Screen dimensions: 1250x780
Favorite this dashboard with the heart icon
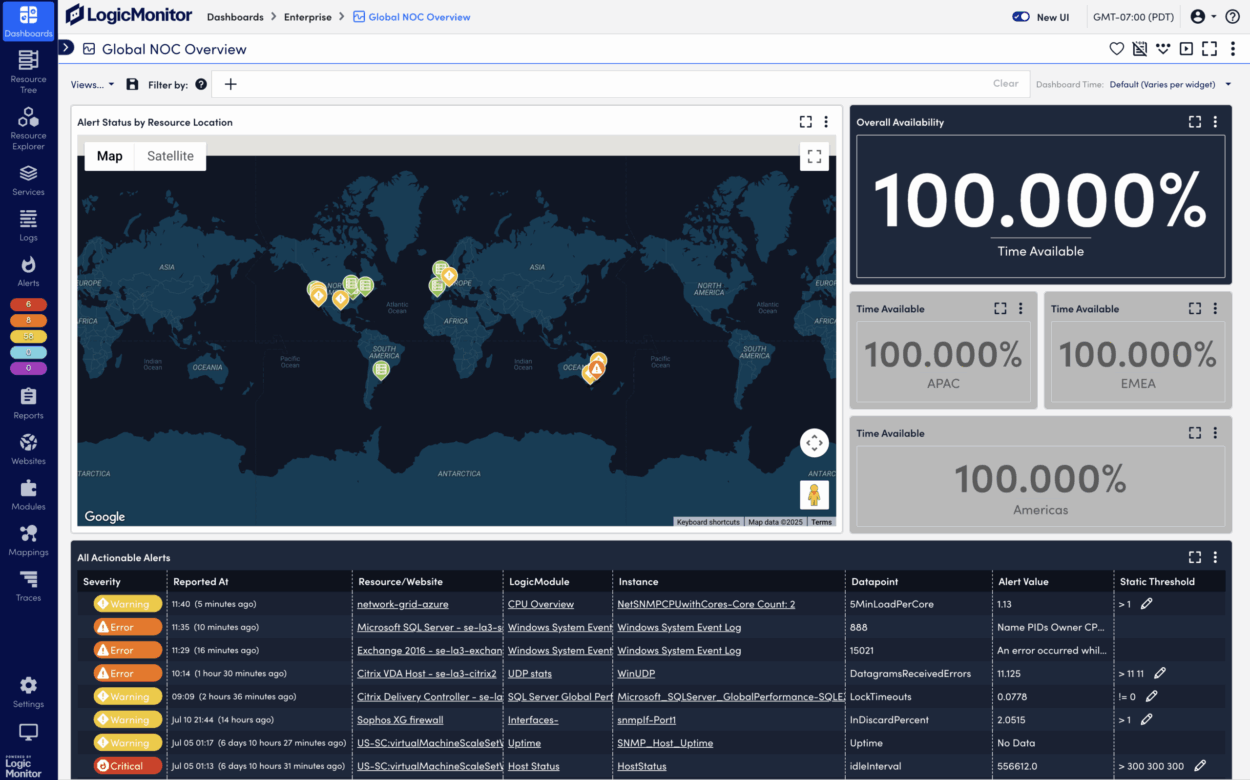(x=1117, y=49)
